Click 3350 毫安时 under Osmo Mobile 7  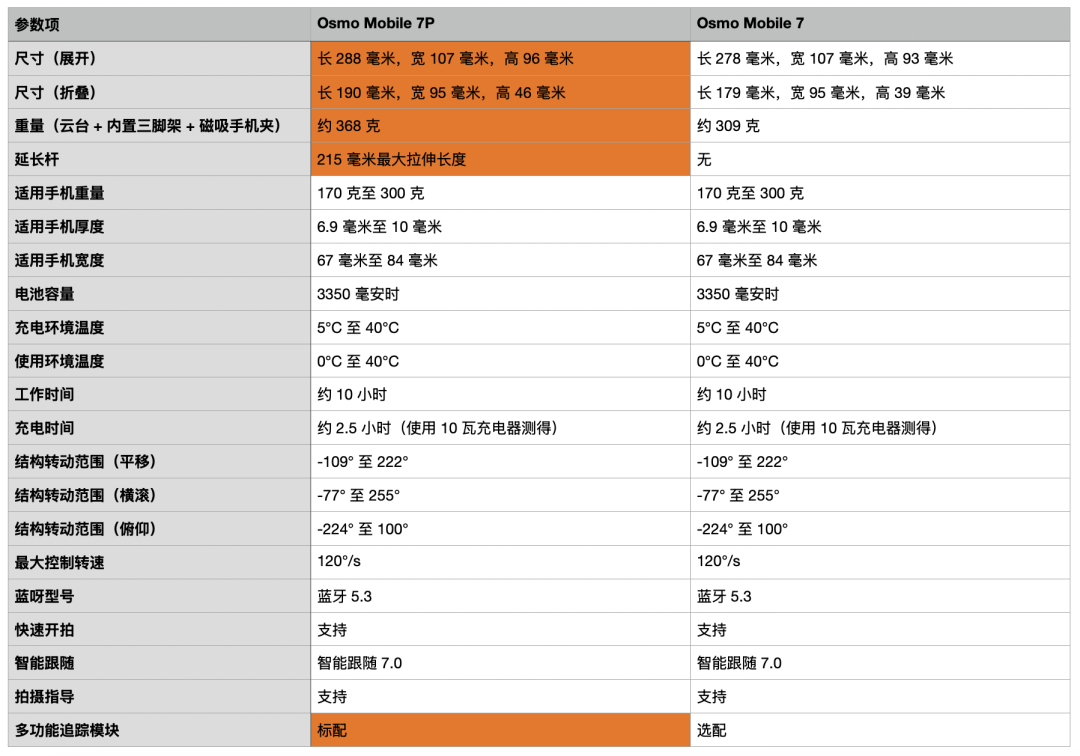[x=880, y=294]
